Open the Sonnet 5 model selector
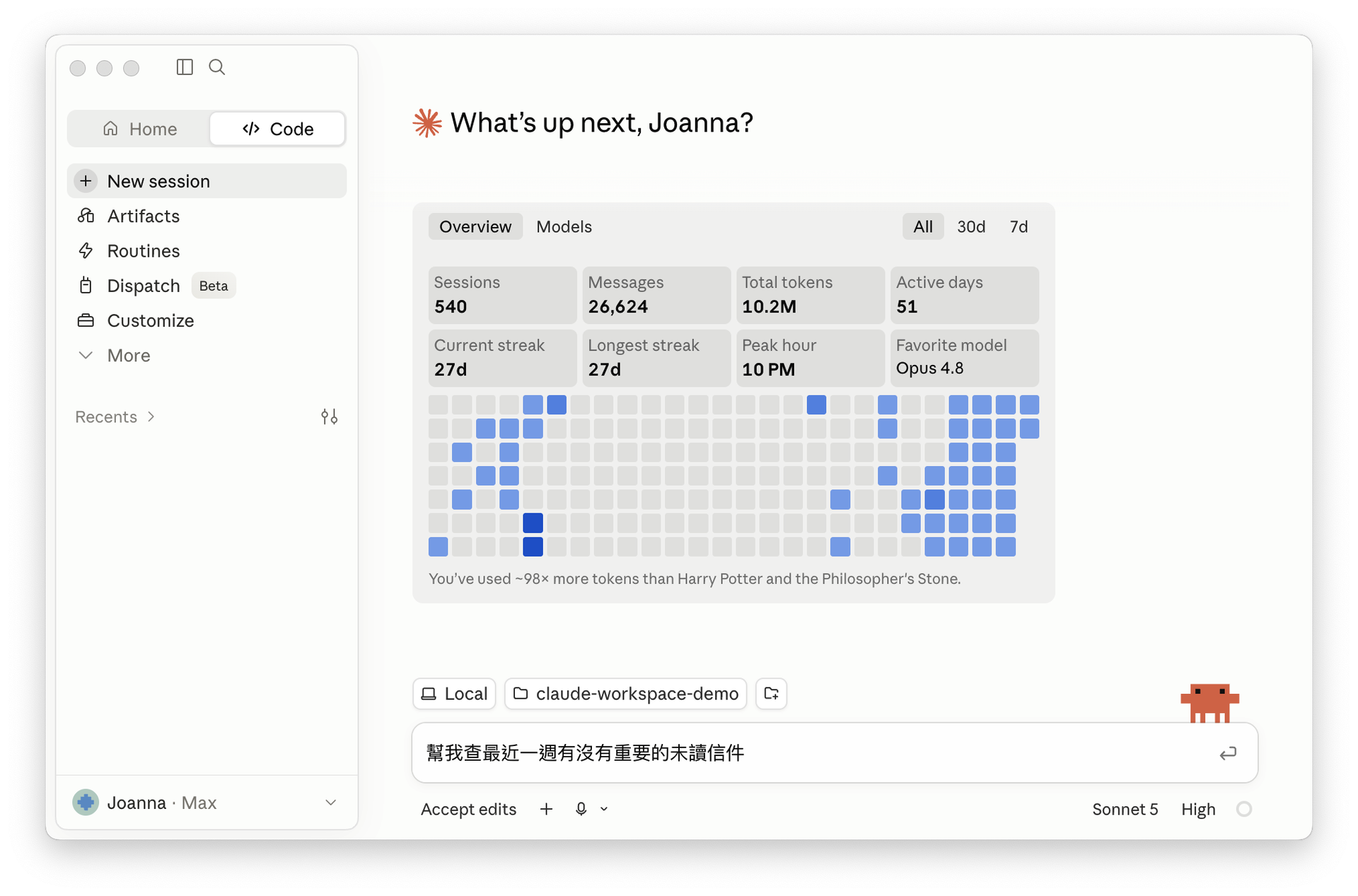Viewport: 1358px width, 896px height. click(1125, 809)
